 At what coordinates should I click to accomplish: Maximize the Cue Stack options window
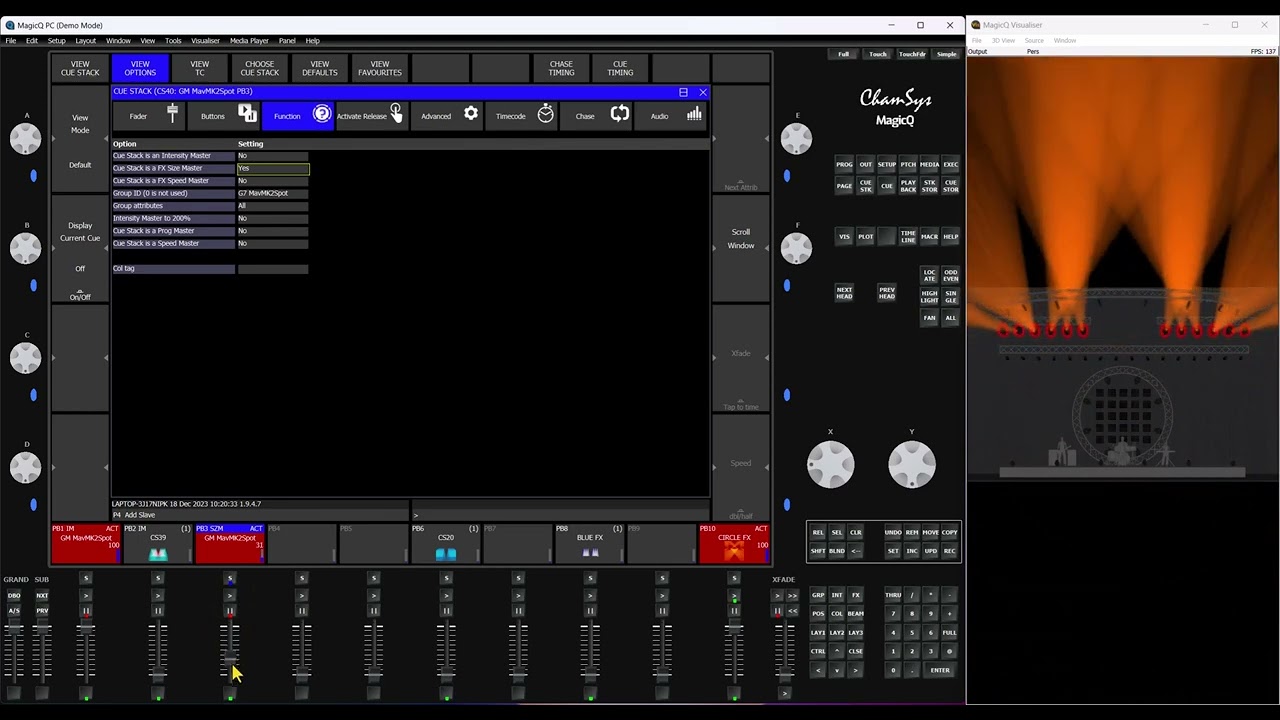[683, 92]
